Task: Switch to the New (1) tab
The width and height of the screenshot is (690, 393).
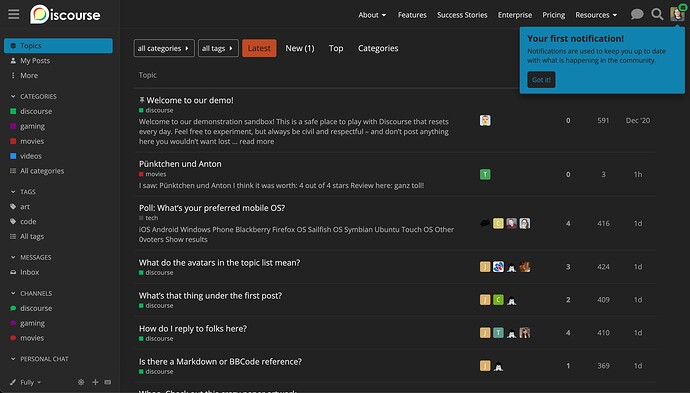Action: (x=300, y=48)
